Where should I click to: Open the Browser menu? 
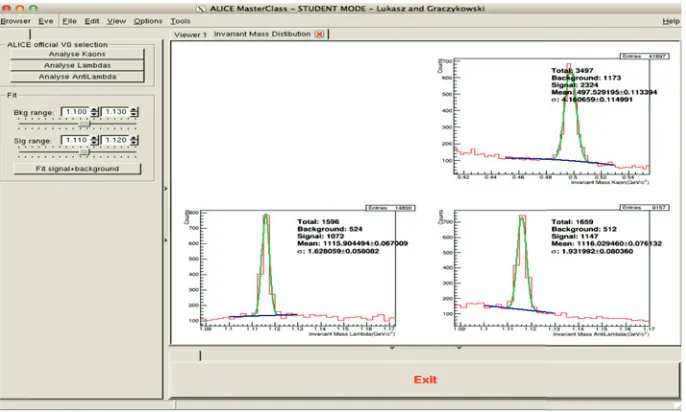point(15,21)
